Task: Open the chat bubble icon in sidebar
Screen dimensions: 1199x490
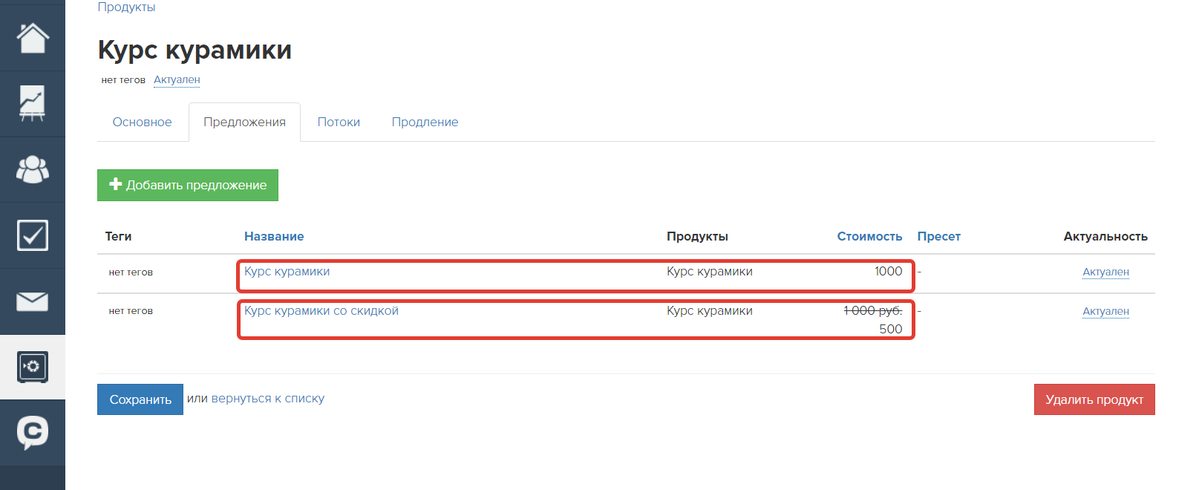Action: (32, 433)
